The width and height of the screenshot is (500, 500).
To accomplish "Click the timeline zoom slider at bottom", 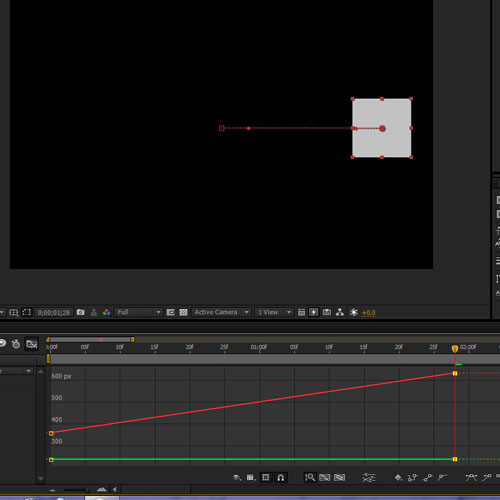I will (x=77, y=490).
